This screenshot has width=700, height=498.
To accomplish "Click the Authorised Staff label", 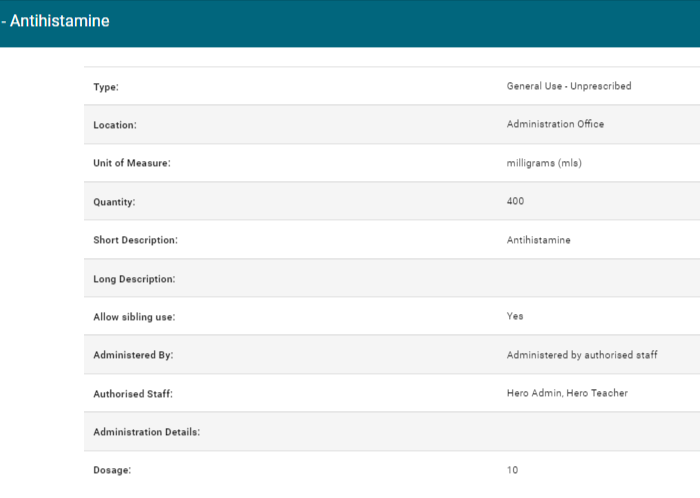I will tap(133, 394).
